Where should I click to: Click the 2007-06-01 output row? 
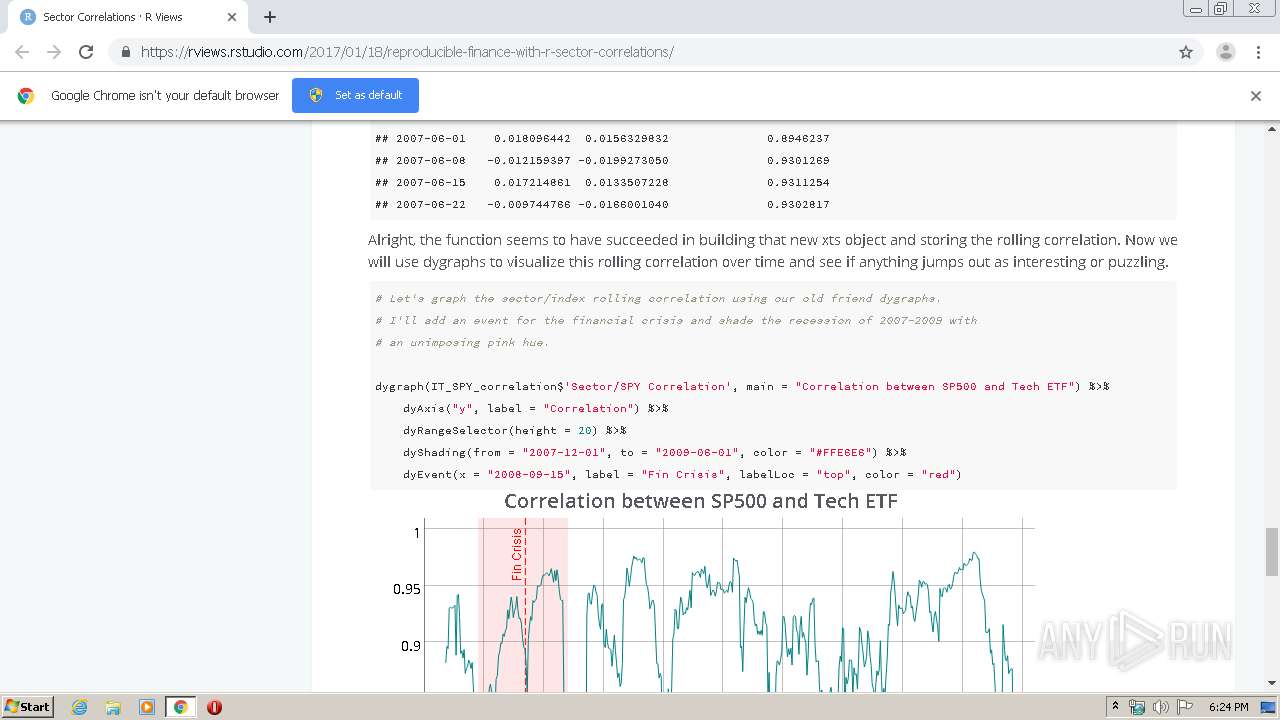(602, 138)
